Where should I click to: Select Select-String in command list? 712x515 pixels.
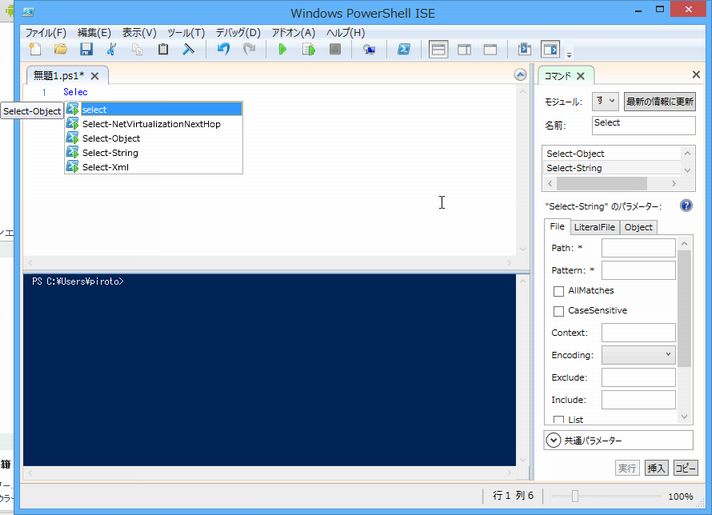[x=612, y=168]
